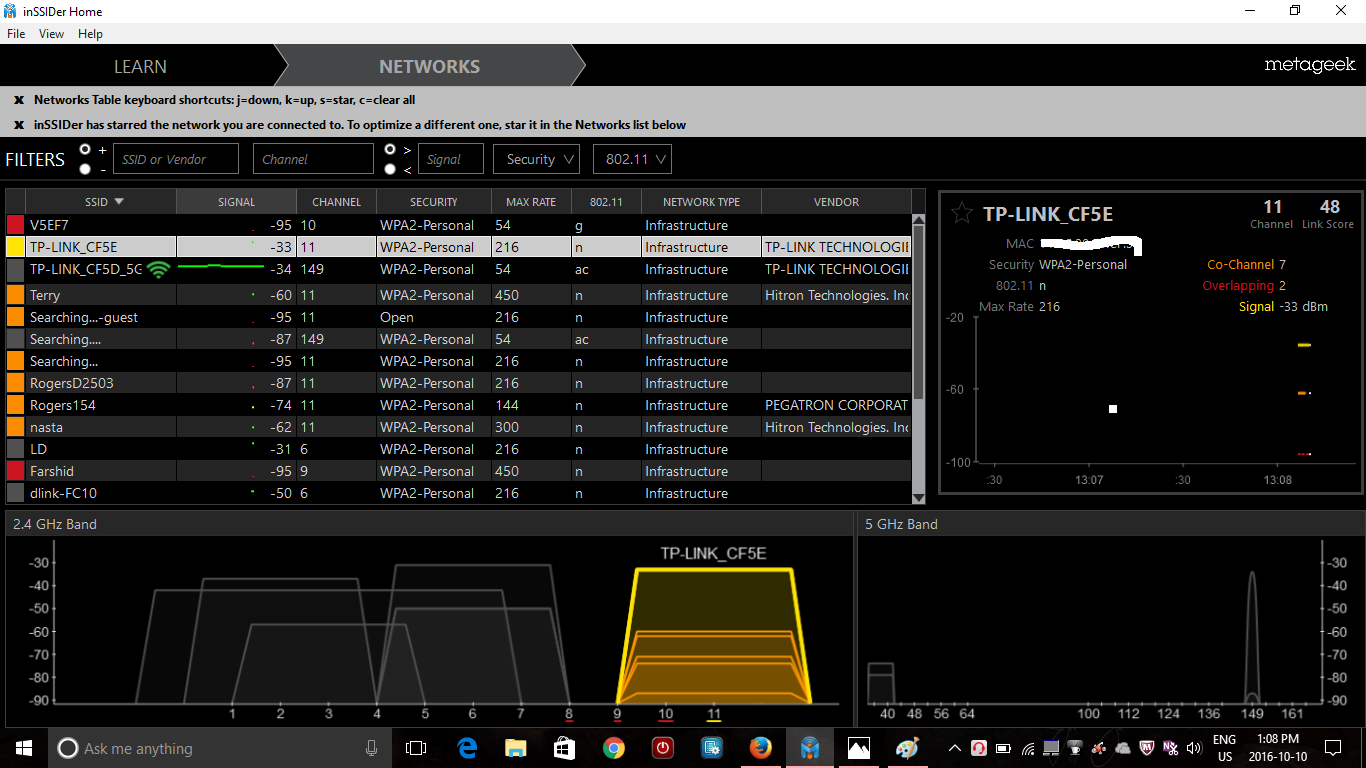Launch Firefox from taskbar

coord(760,748)
